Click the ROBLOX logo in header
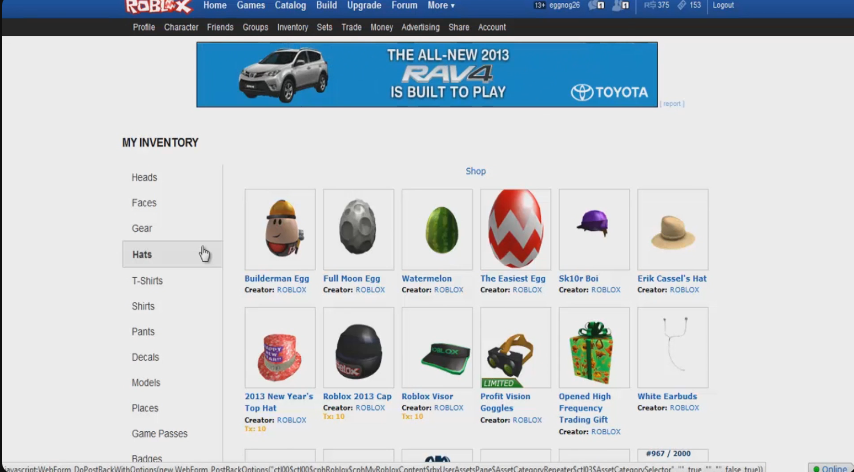The width and height of the screenshot is (854, 472). click(158, 7)
